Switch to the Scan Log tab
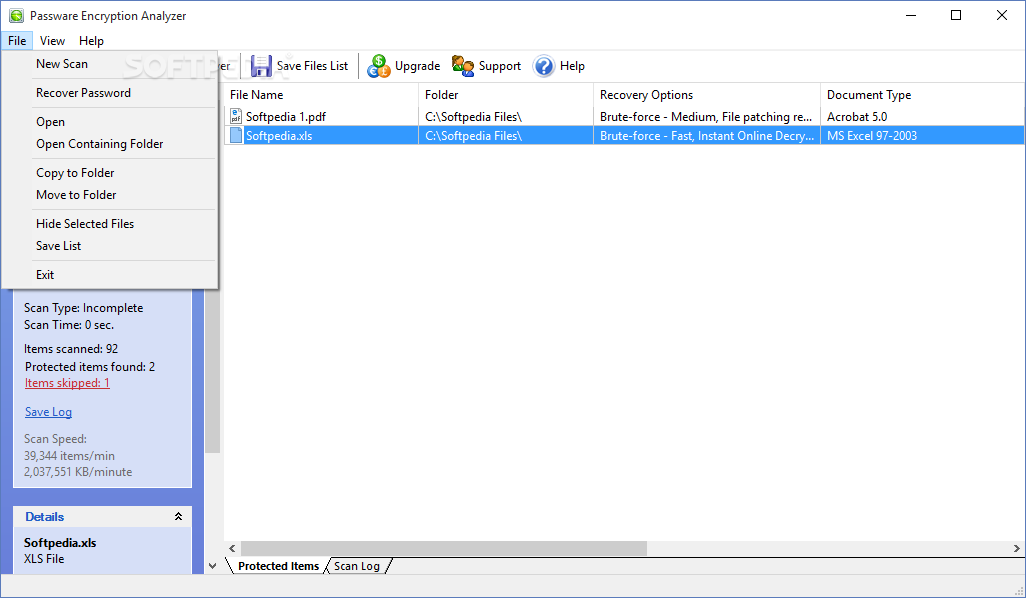The width and height of the screenshot is (1026, 598). (357, 566)
